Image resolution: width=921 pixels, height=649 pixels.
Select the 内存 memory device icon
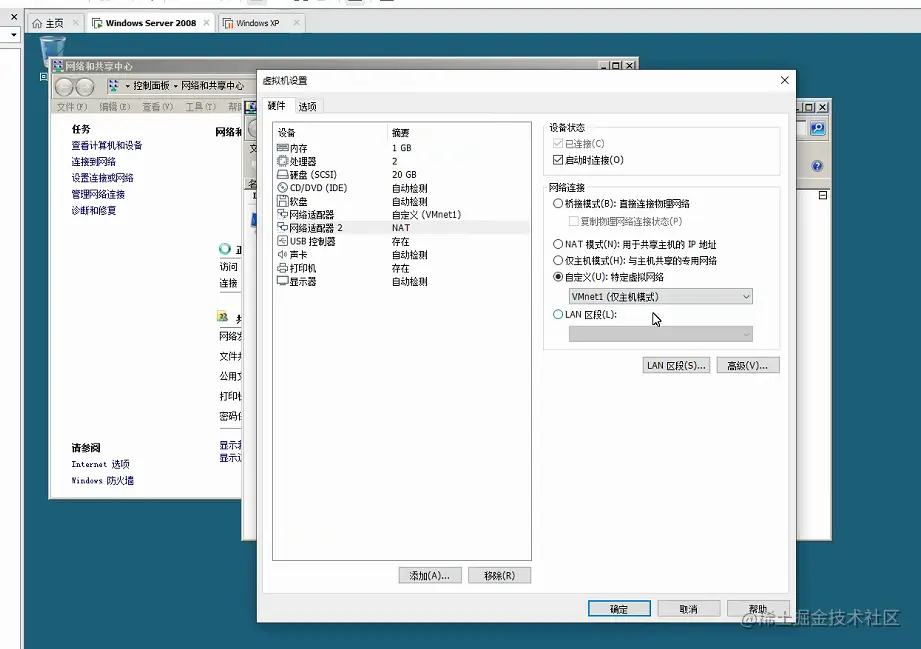click(x=283, y=148)
